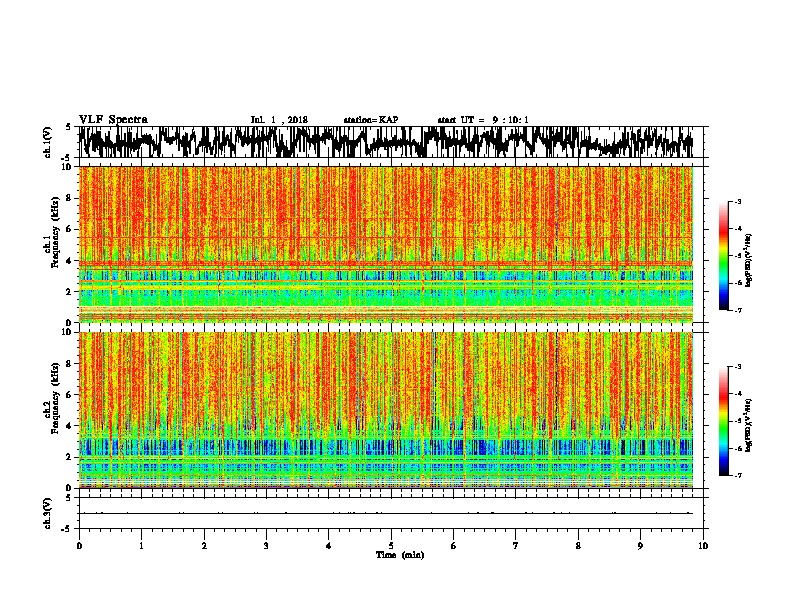This screenshot has width=792, height=612.
Task: Click the time axis tick label "0"
Action: (x=79, y=546)
